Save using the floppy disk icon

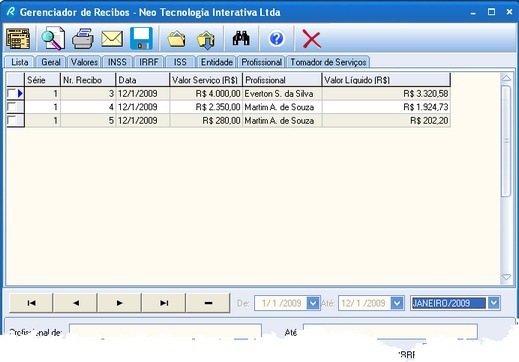pos(141,39)
